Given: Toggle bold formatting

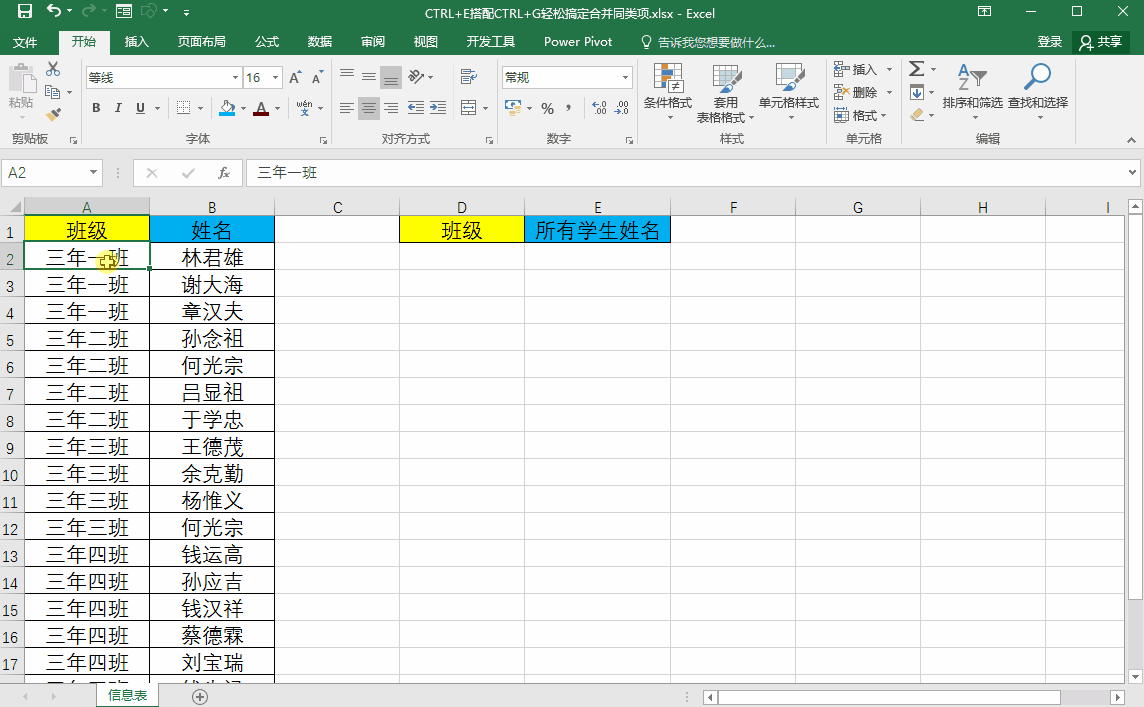Looking at the screenshot, I should 96,108.
